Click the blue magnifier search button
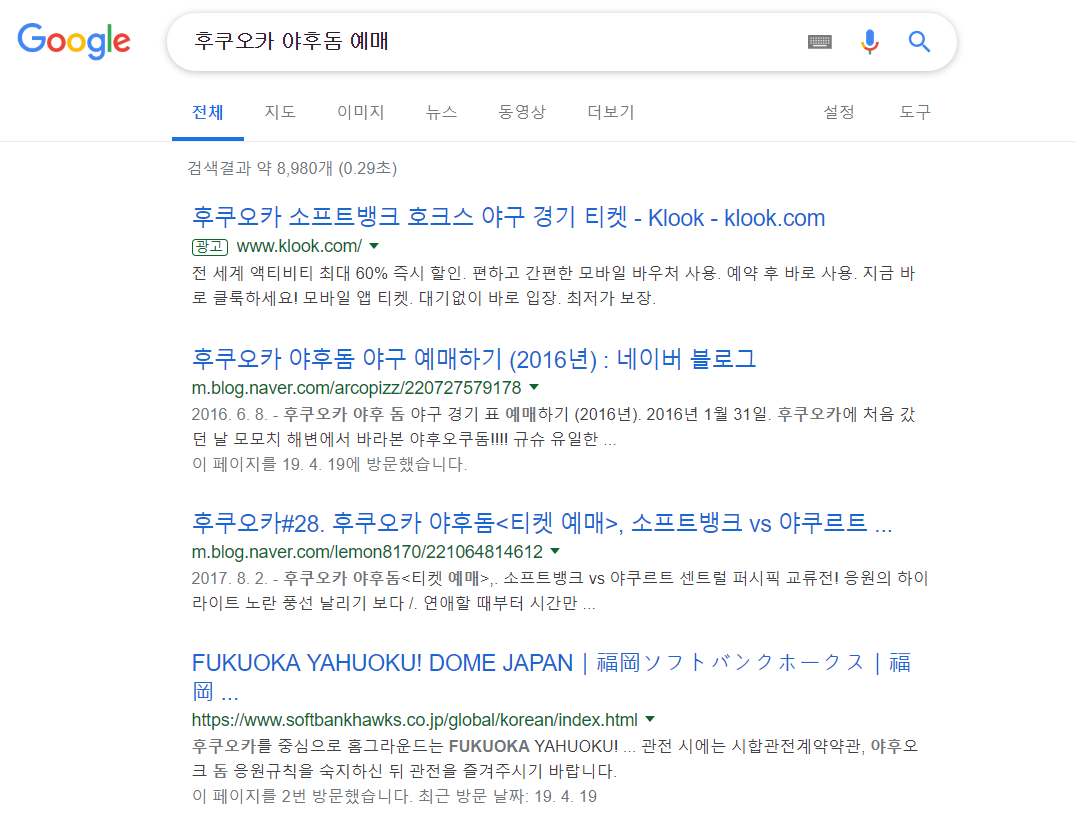Viewport: 1076px width, 820px height. pyautogui.click(x=919, y=42)
